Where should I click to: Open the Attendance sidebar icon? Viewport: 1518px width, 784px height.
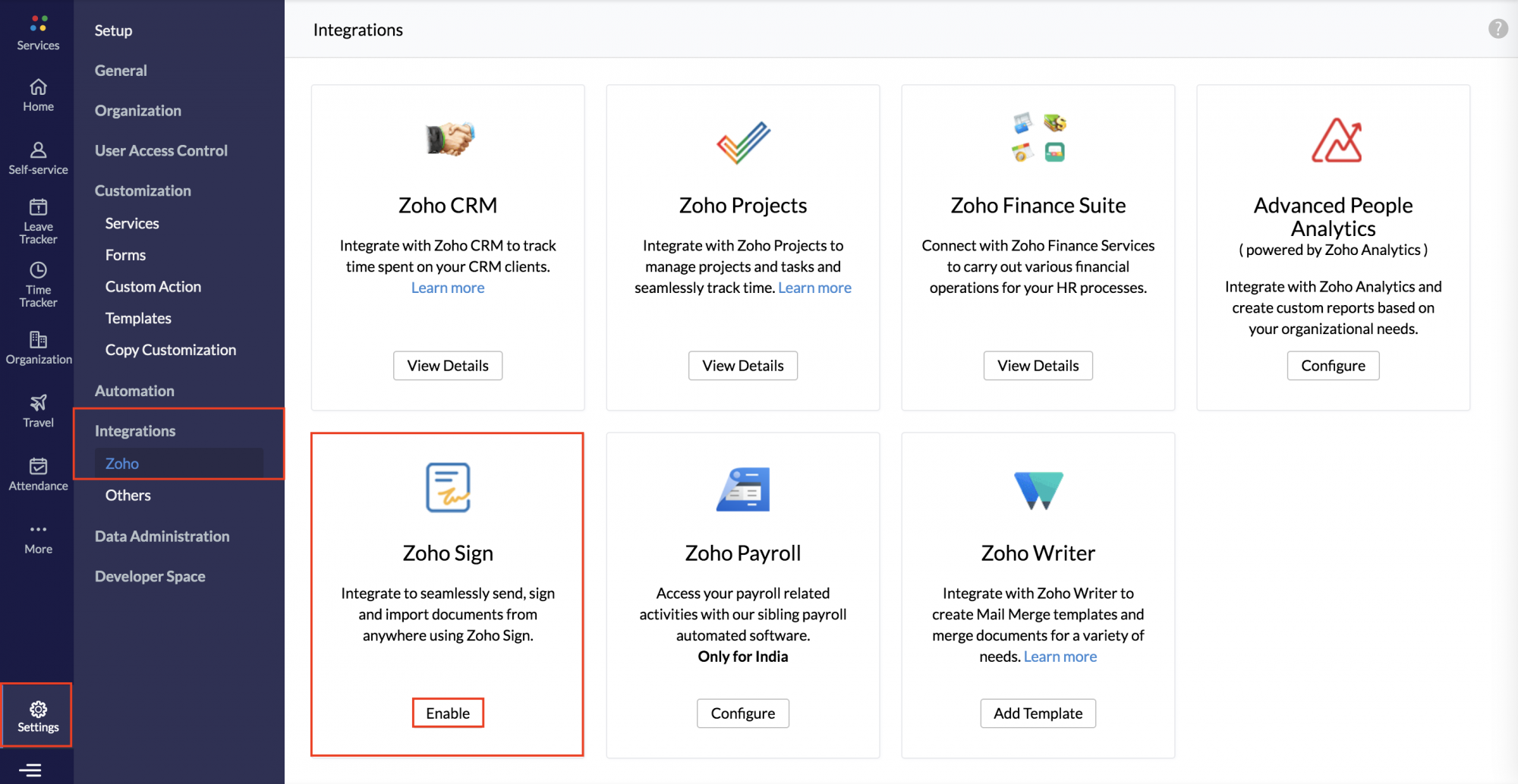click(36, 468)
